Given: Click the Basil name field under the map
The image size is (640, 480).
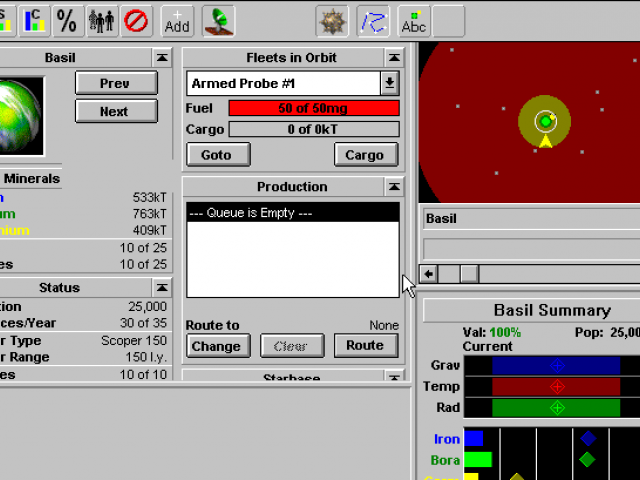Looking at the screenshot, I should [x=531, y=219].
